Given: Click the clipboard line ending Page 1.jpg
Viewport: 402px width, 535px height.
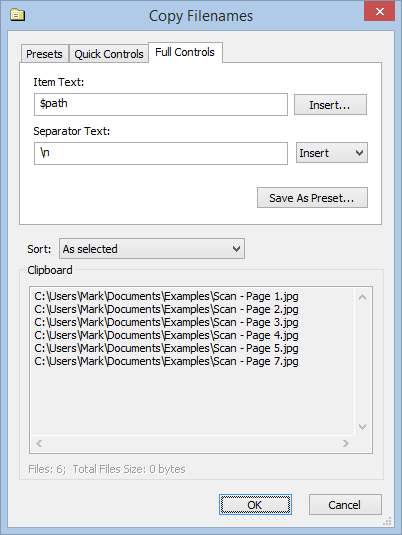Looking at the screenshot, I should click(166, 296).
